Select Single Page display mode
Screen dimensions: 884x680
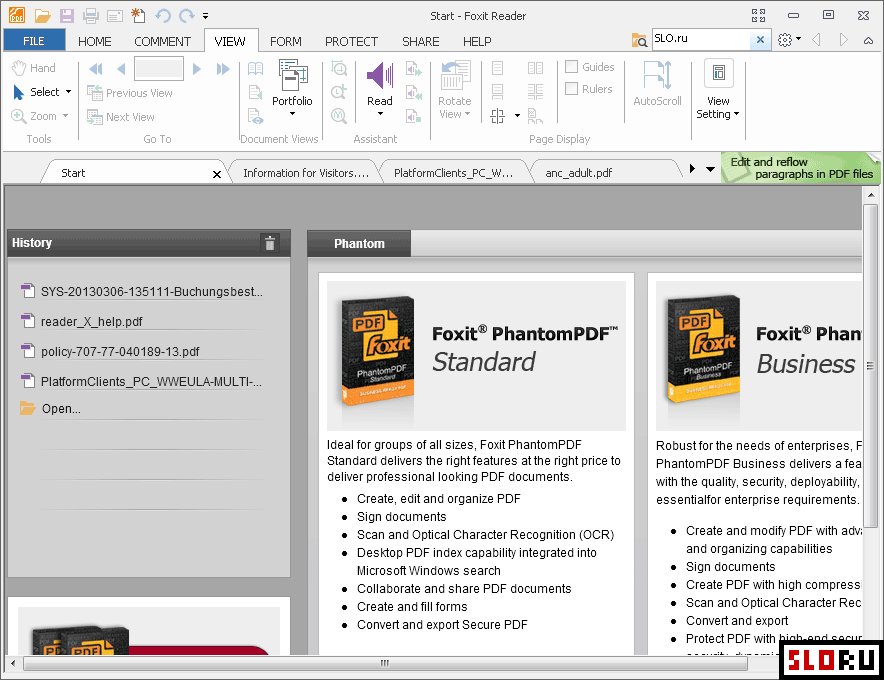pyautogui.click(x=497, y=68)
